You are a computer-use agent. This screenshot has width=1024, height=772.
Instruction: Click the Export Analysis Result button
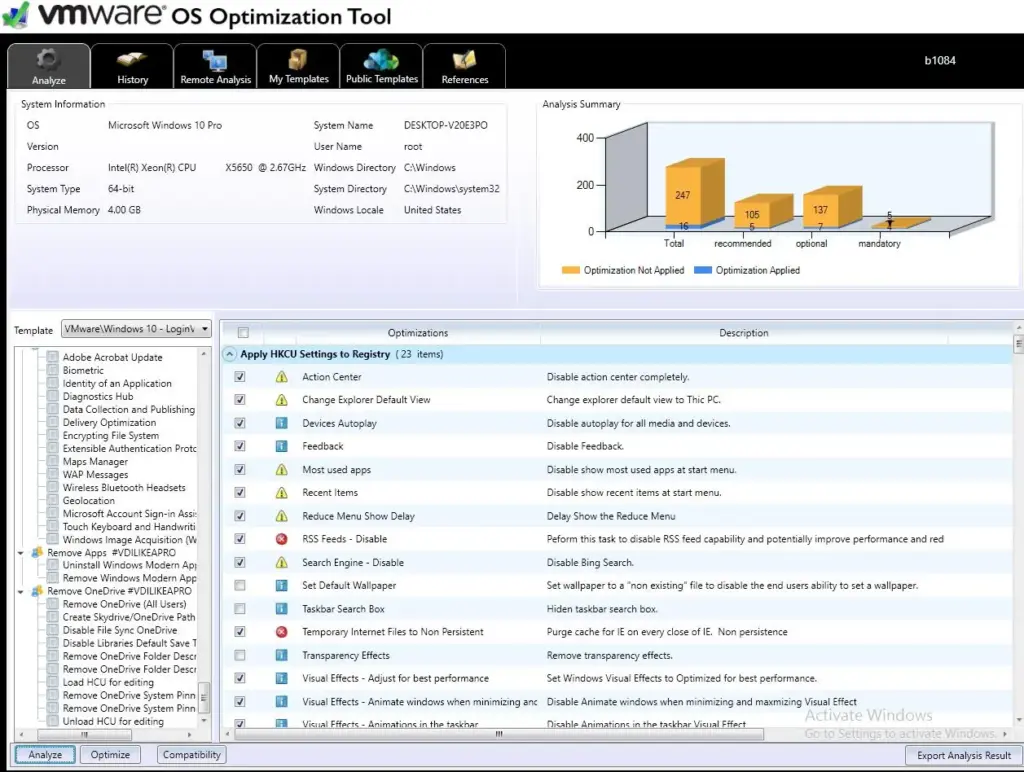coord(963,755)
